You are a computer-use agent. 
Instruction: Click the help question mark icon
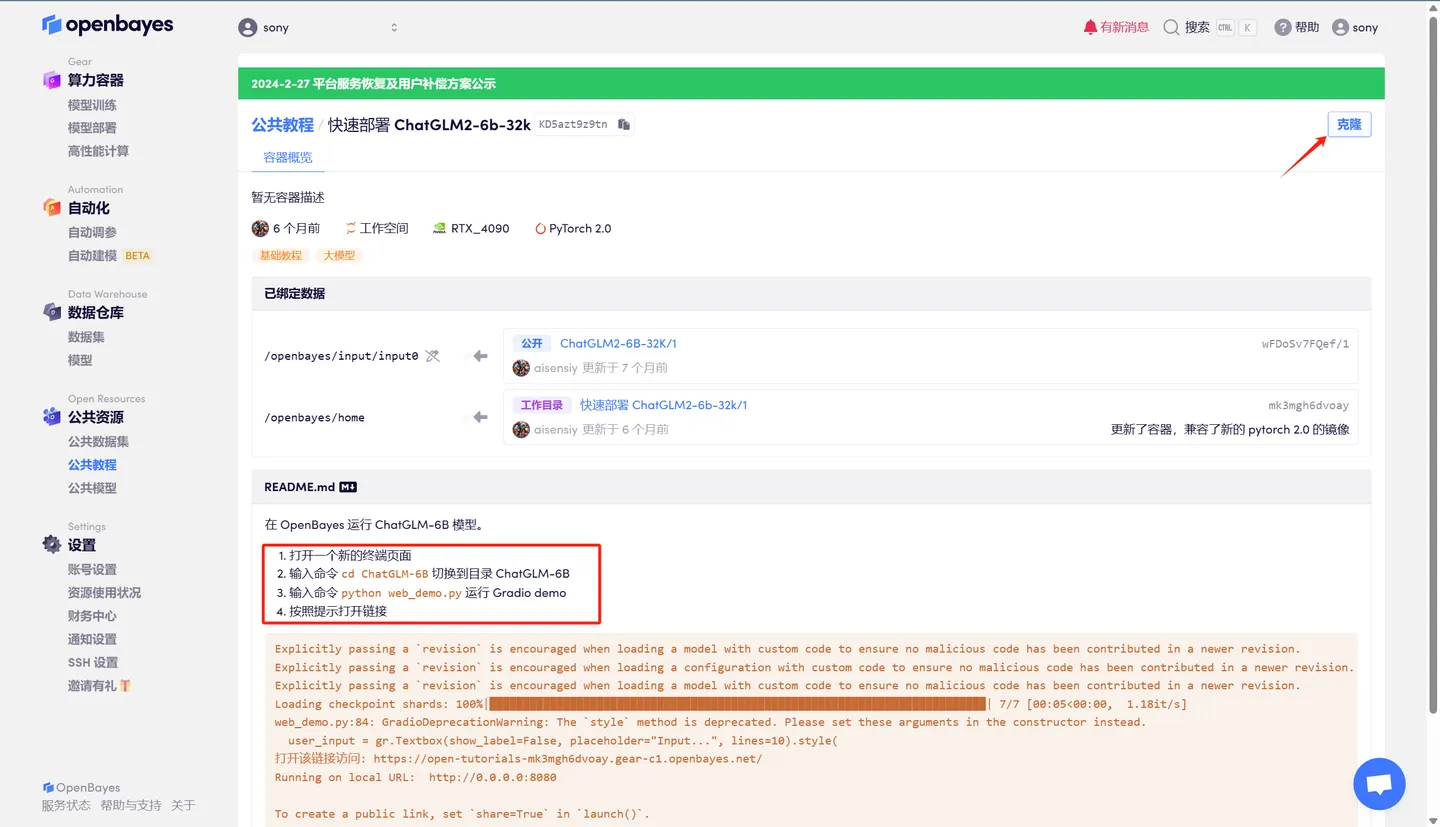click(1283, 28)
